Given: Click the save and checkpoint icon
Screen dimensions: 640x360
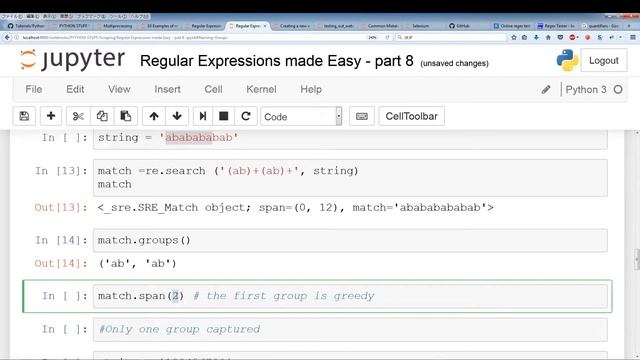Looking at the screenshot, I should coord(24,116).
